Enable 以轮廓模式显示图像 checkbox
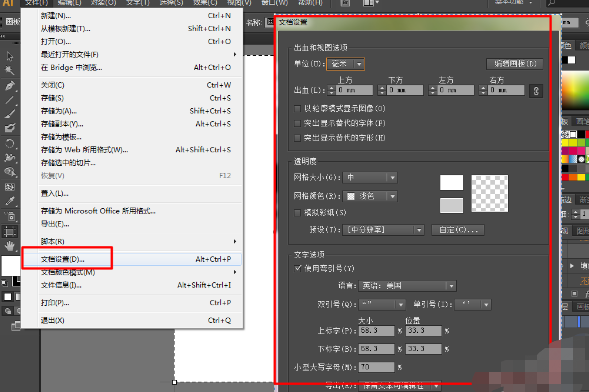This screenshot has width=589, height=392. point(298,109)
